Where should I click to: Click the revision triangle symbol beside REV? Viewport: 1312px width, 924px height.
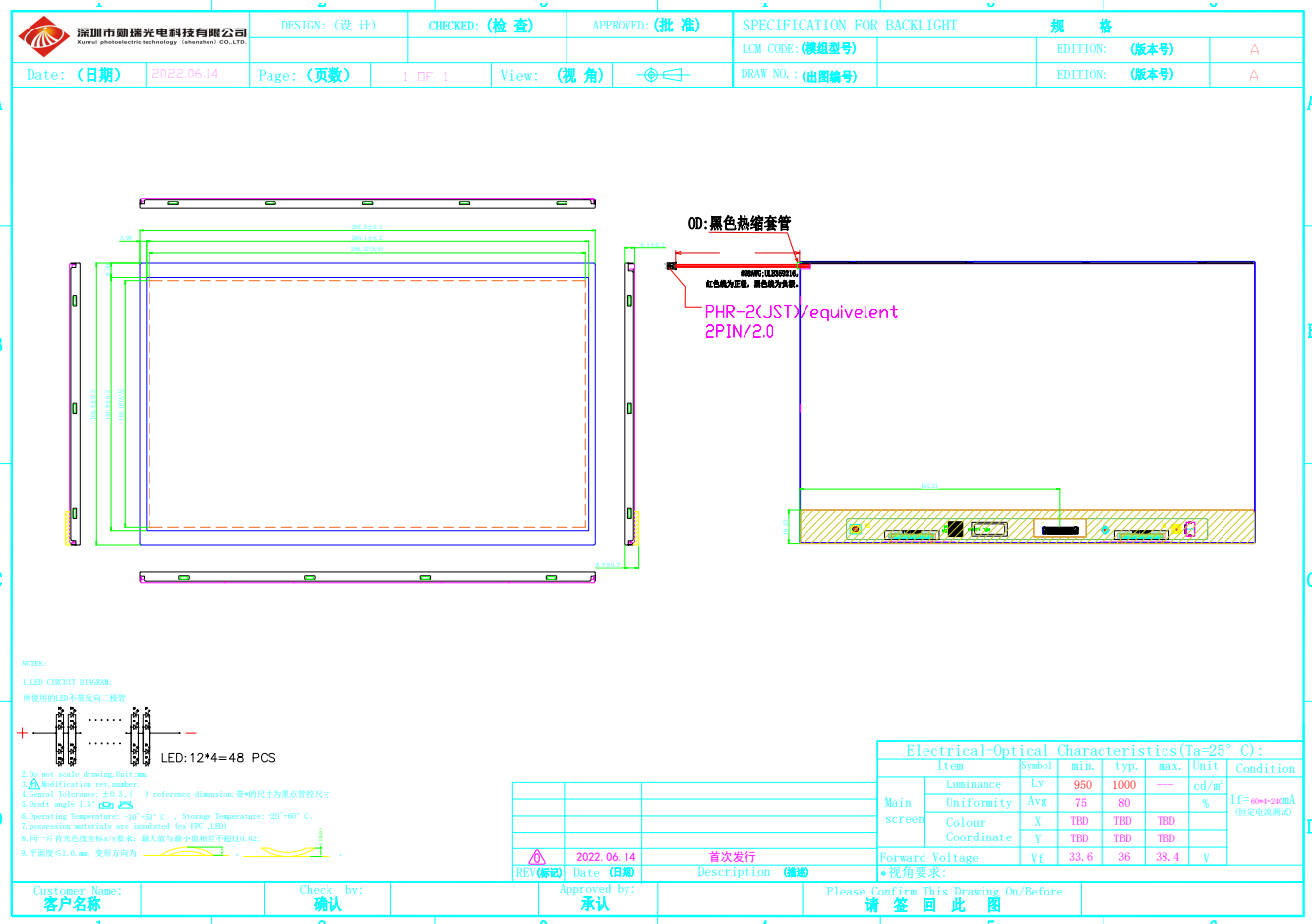pyautogui.click(x=537, y=857)
